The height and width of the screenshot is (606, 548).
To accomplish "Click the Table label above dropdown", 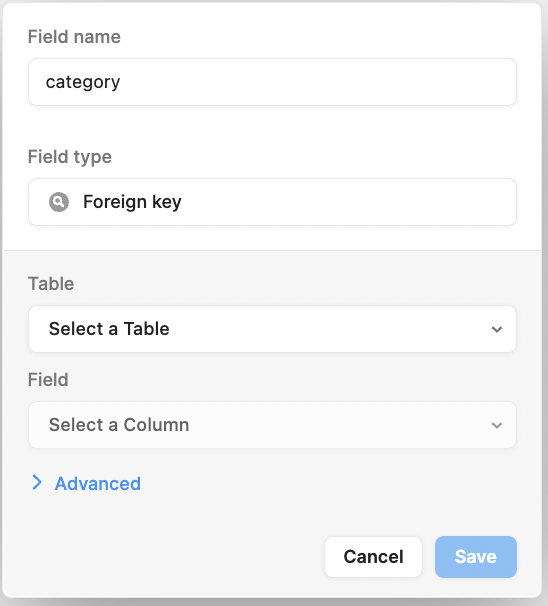I will [x=51, y=284].
